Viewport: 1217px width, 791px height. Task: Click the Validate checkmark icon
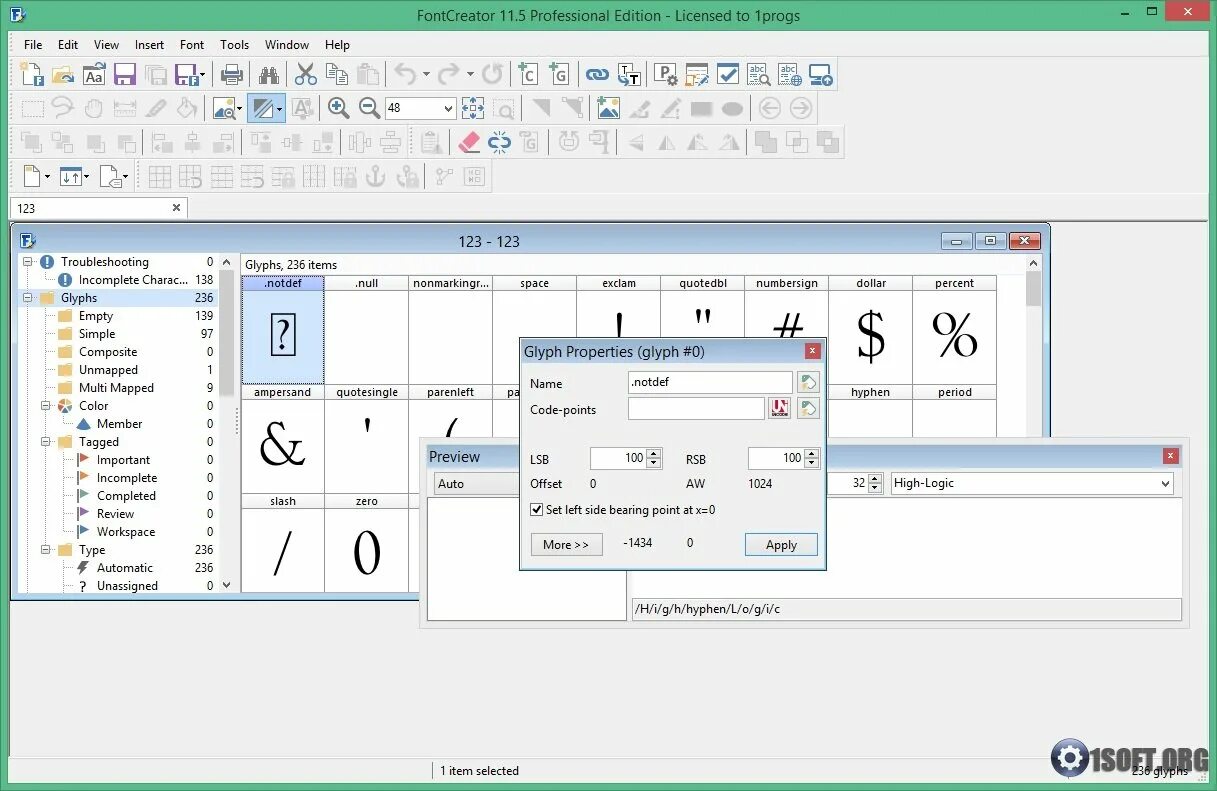pos(728,74)
